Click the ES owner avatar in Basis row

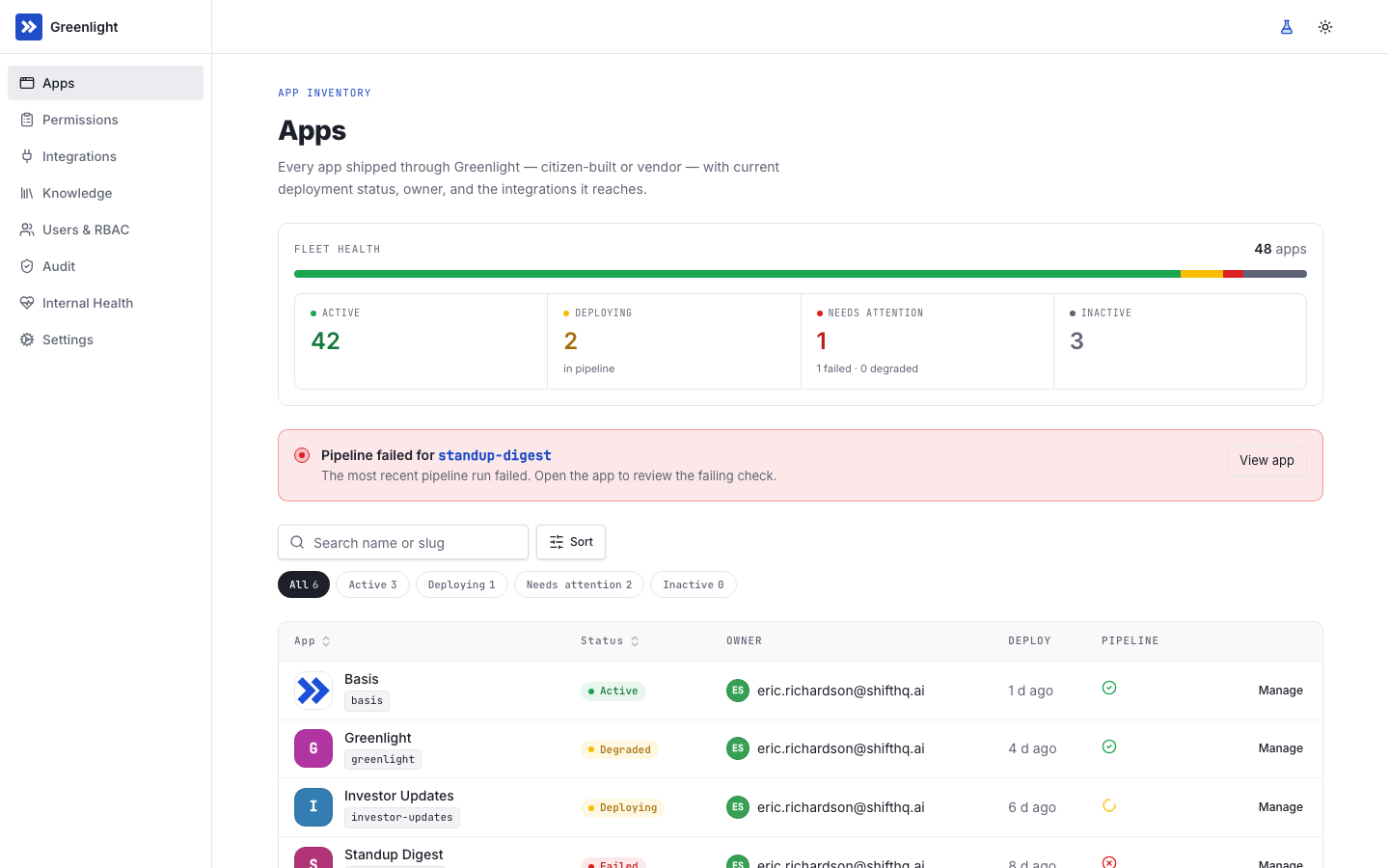pyautogui.click(x=738, y=691)
